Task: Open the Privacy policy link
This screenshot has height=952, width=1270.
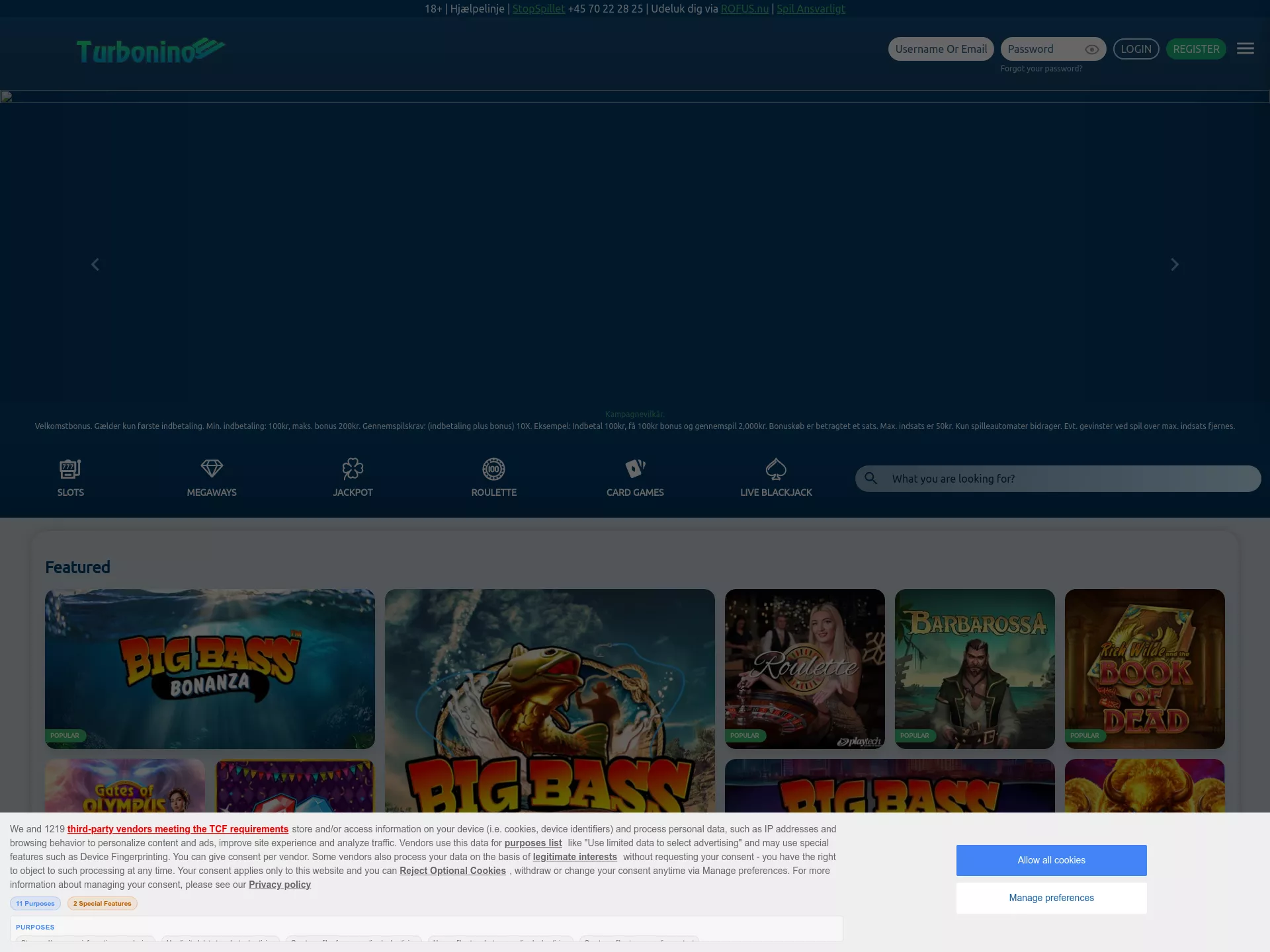Action: click(280, 885)
